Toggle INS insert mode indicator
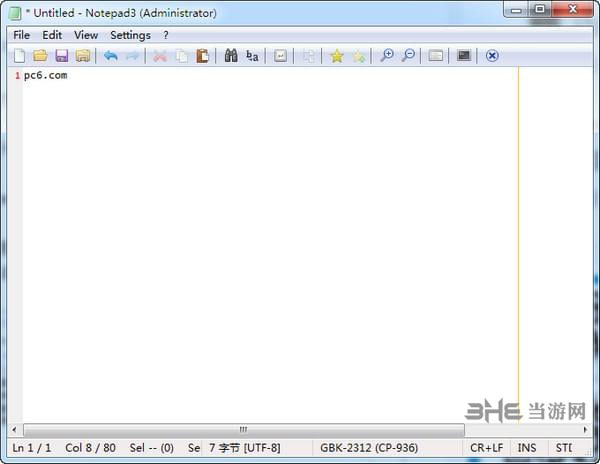The width and height of the screenshot is (600, 464). tap(527, 448)
